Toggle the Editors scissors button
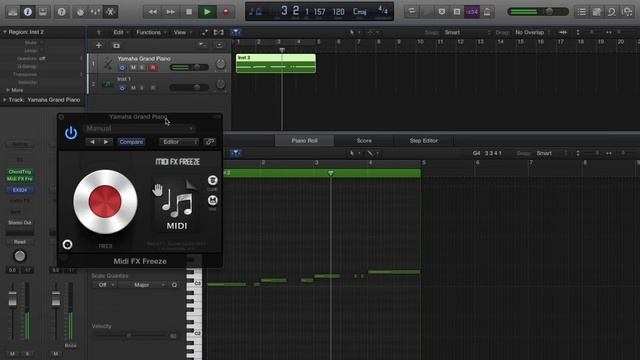The width and height of the screenshot is (640, 360). 110,12
